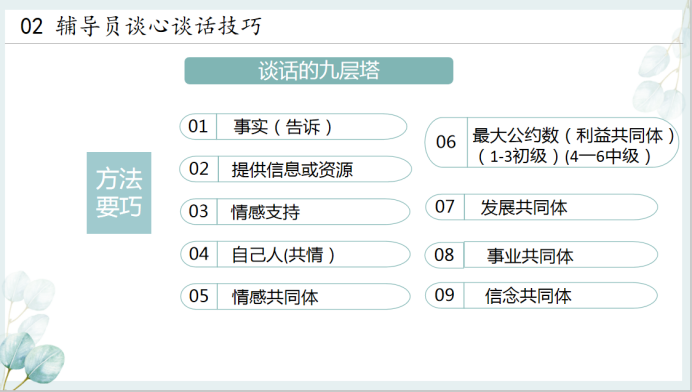Click the number 09 label
This screenshot has height=392, width=692.
[x=444, y=295]
